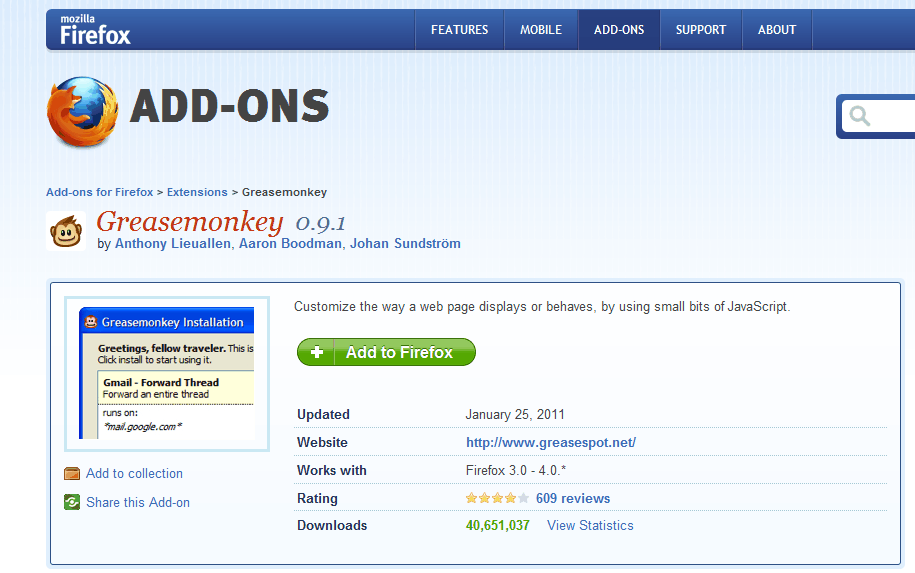Click the Downloads row label
This screenshot has height=573, width=915.
click(x=332, y=525)
